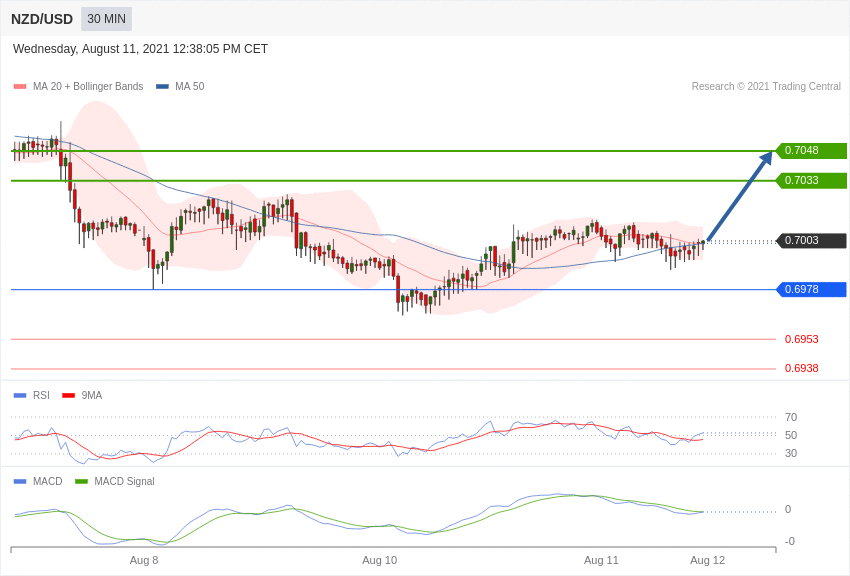Image resolution: width=850 pixels, height=576 pixels.
Task: Click the MA 20 + Bollinger Bands pink swatch
Action: (x=20, y=87)
